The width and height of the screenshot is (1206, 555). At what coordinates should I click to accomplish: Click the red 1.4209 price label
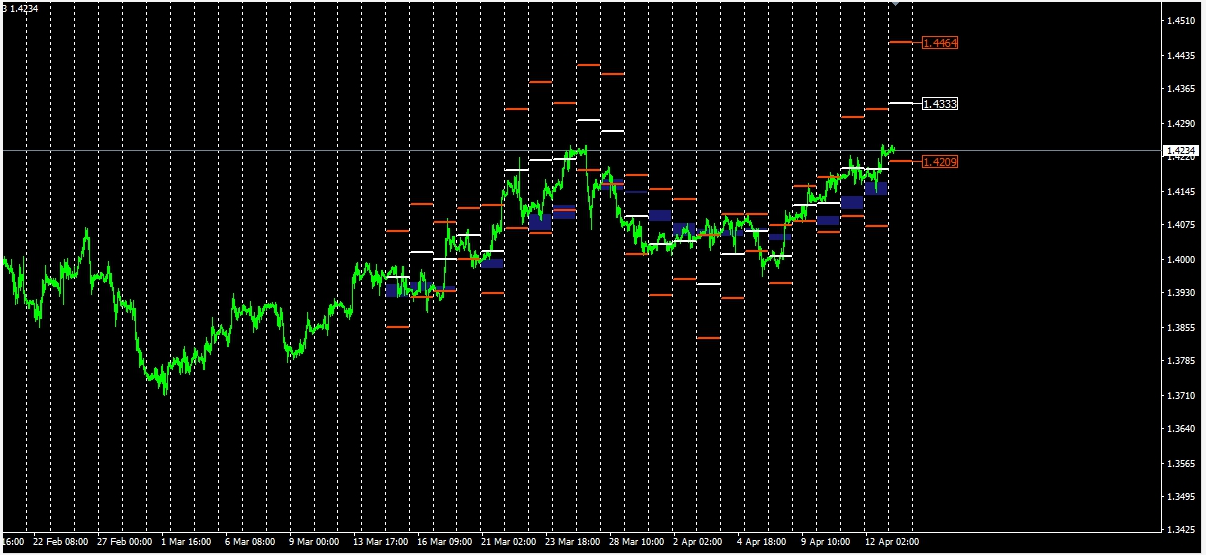[x=940, y=161]
